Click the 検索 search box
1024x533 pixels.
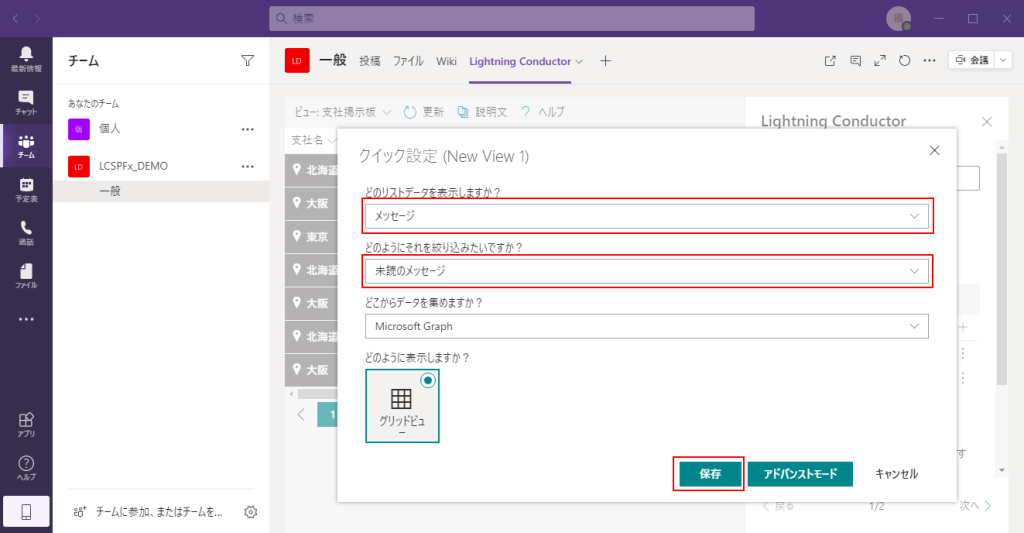pos(512,18)
